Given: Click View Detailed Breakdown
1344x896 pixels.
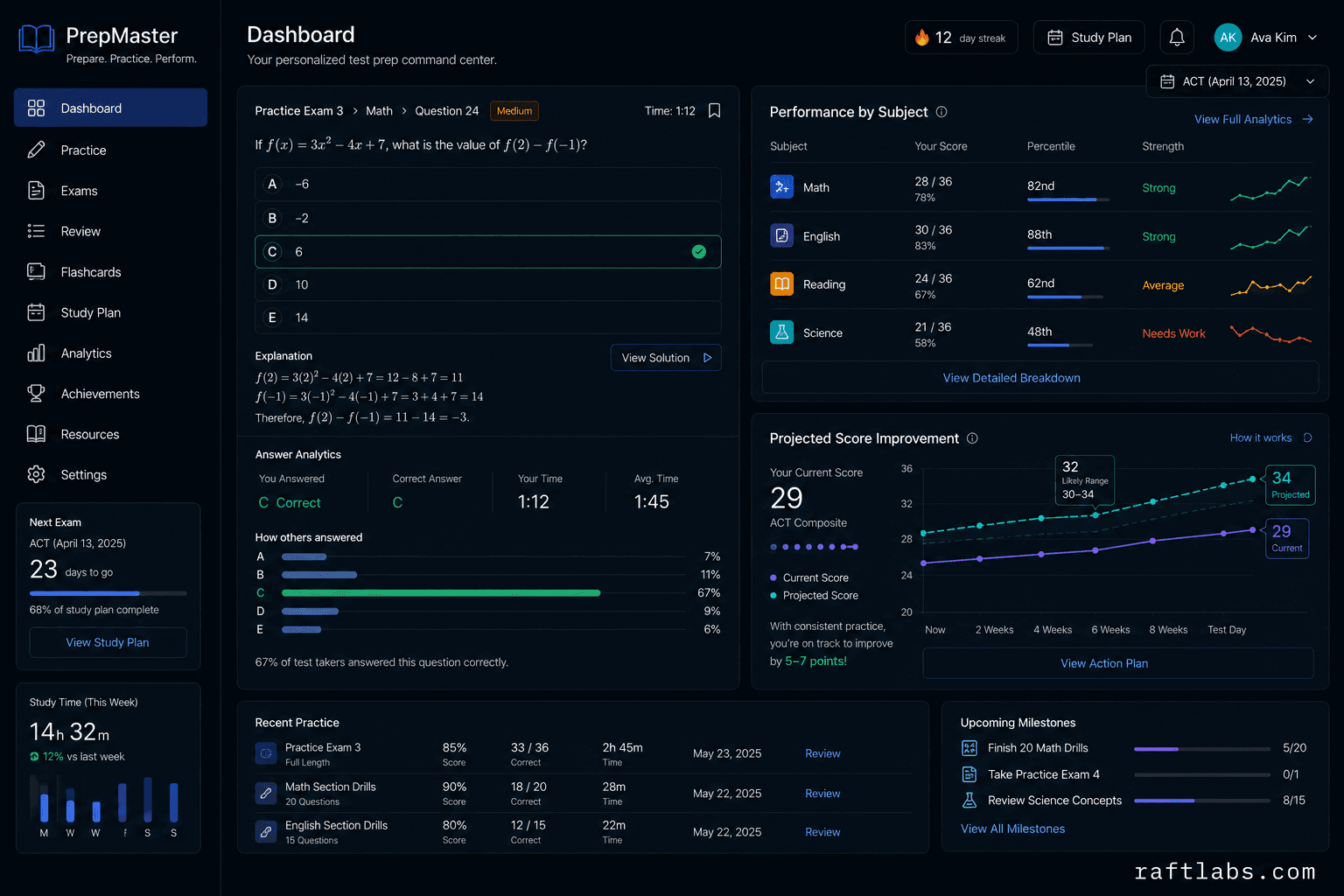Looking at the screenshot, I should [1040, 378].
